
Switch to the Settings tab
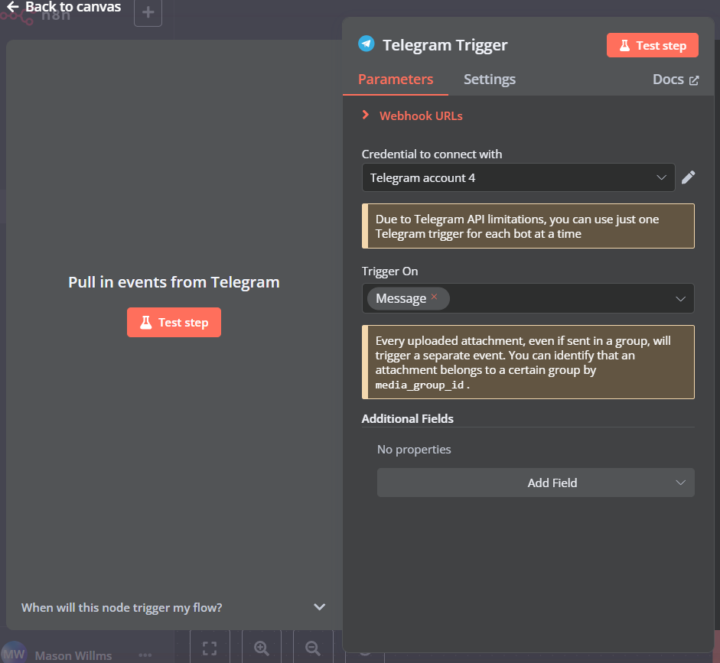489,79
